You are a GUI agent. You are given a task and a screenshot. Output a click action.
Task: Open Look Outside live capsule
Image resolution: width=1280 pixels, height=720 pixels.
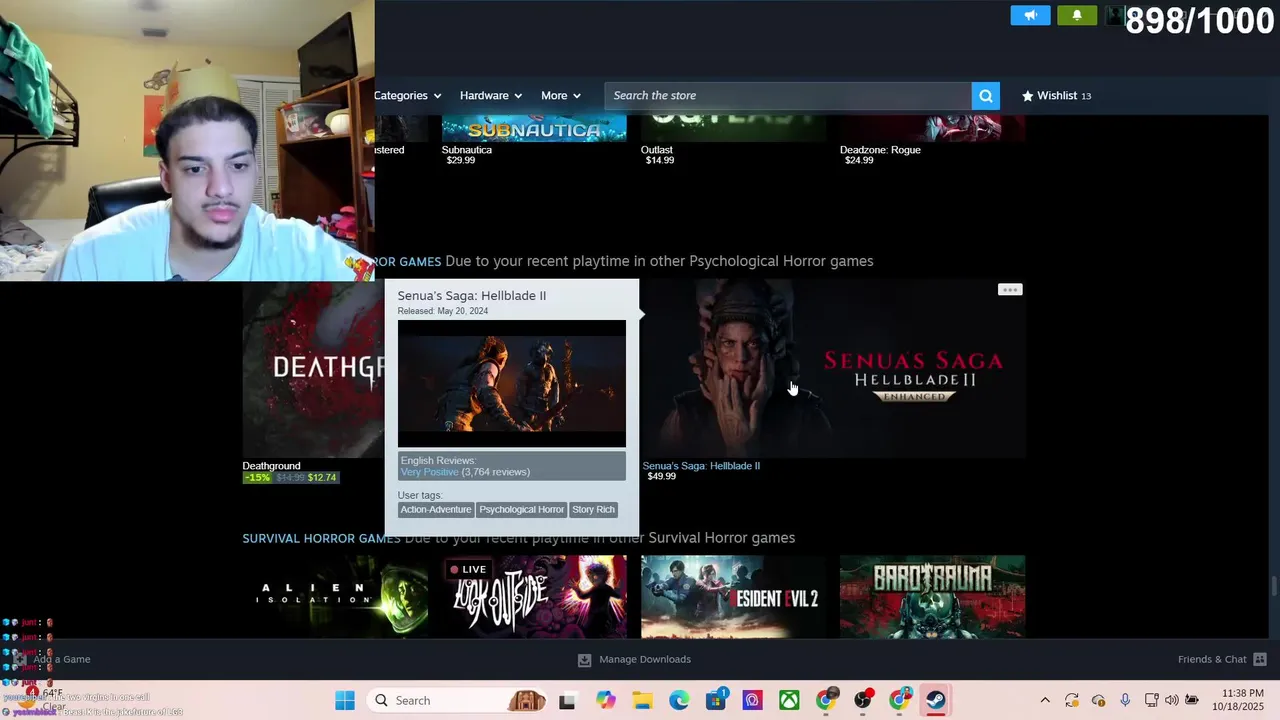tap(534, 597)
